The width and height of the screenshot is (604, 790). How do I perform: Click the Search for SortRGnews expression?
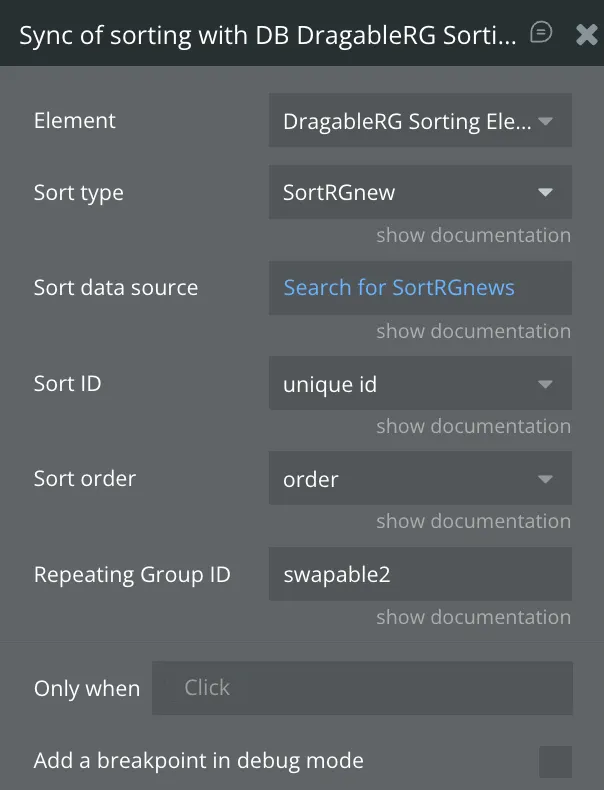coord(399,288)
